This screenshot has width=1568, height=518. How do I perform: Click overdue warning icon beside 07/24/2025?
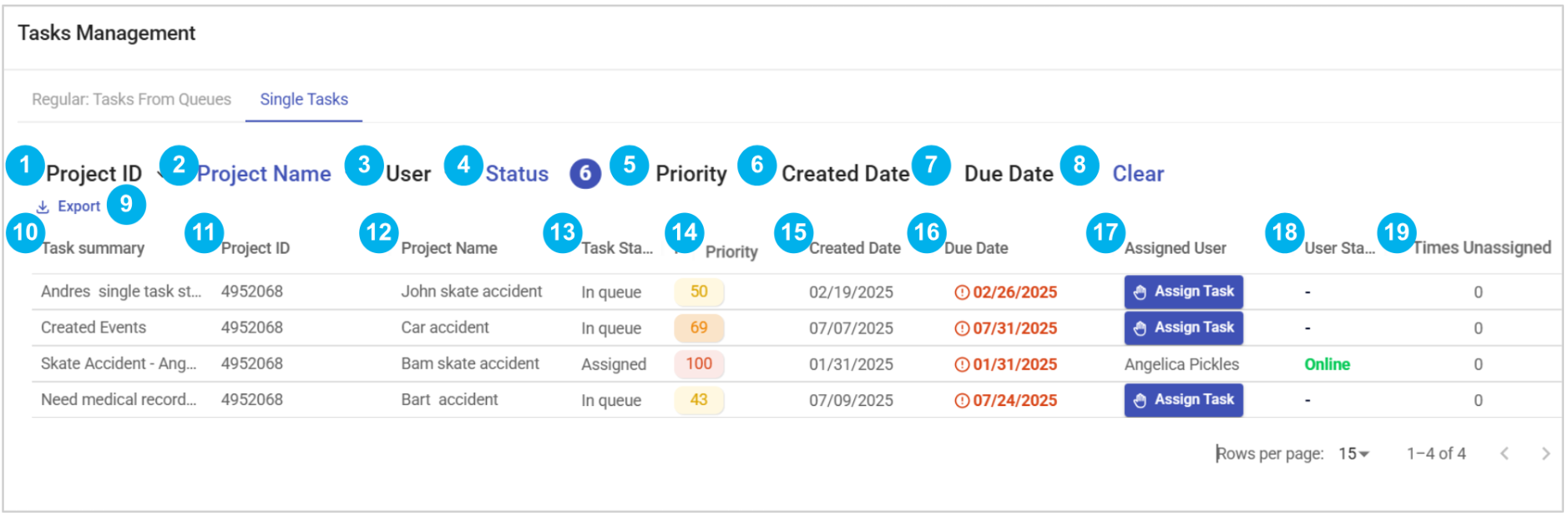coord(962,400)
